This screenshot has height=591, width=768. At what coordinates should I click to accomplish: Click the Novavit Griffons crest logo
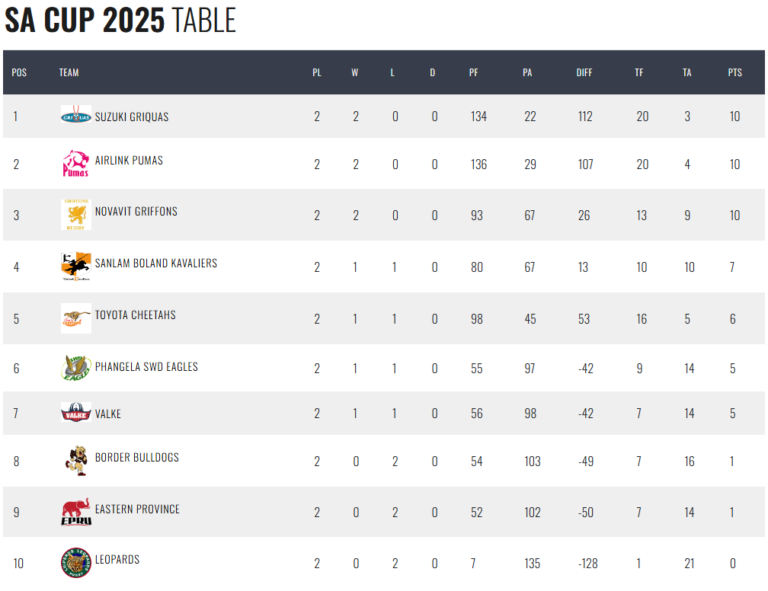[76, 214]
